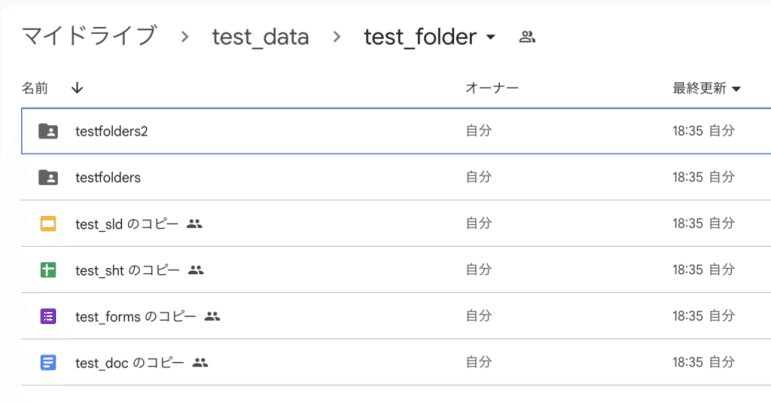Click the testfolders shared folder icon
The width and height of the screenshot is (771, 402).
(48, 177)
